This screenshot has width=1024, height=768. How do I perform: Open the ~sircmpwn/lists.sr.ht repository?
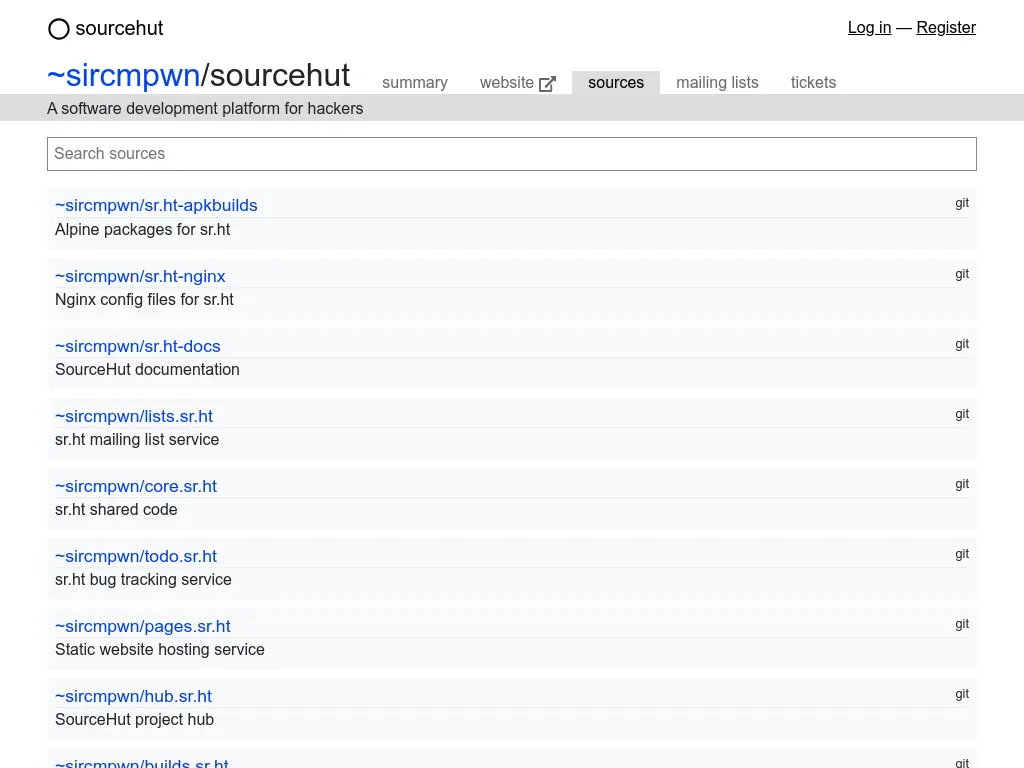[134, 416]
